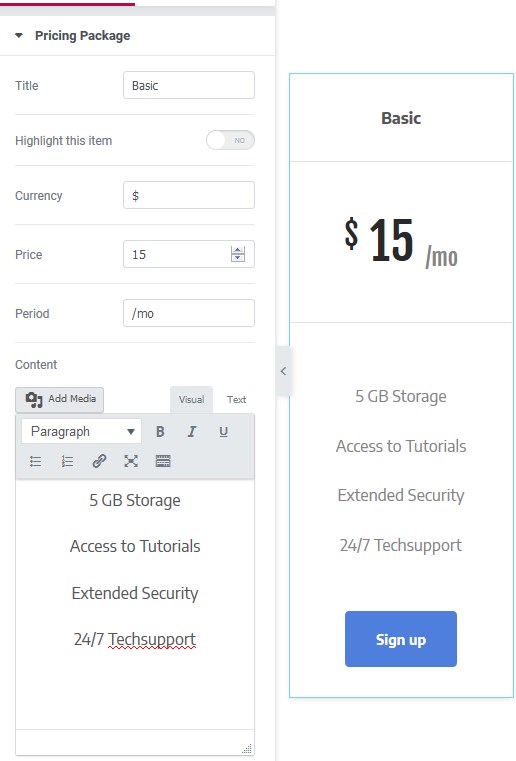Insert a bulleted list

(x=35, y=461)
